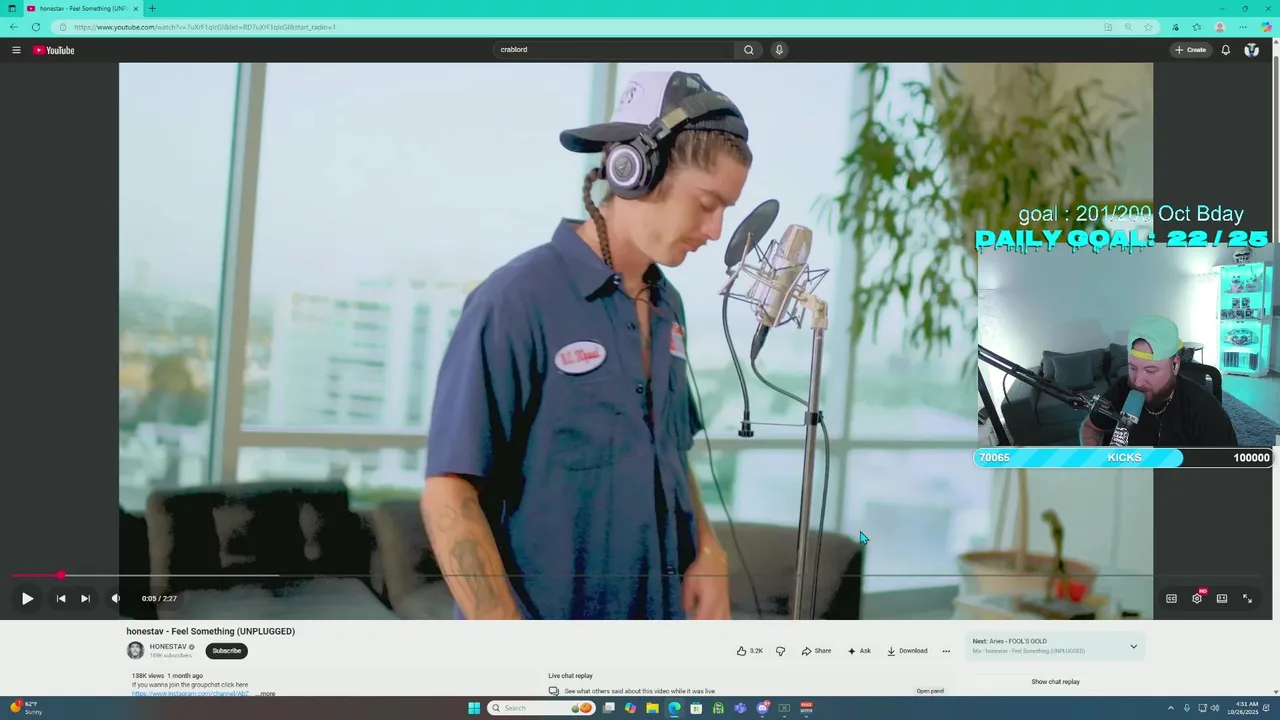Click the Ask button
This screenshot has height=720, width=1280.
859,651
